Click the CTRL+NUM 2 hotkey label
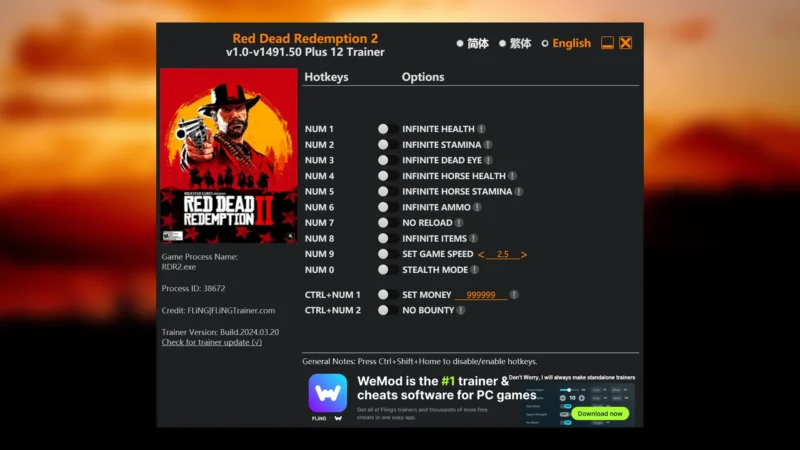This screenshot has width=800, height=450. [x=333, y=310]
